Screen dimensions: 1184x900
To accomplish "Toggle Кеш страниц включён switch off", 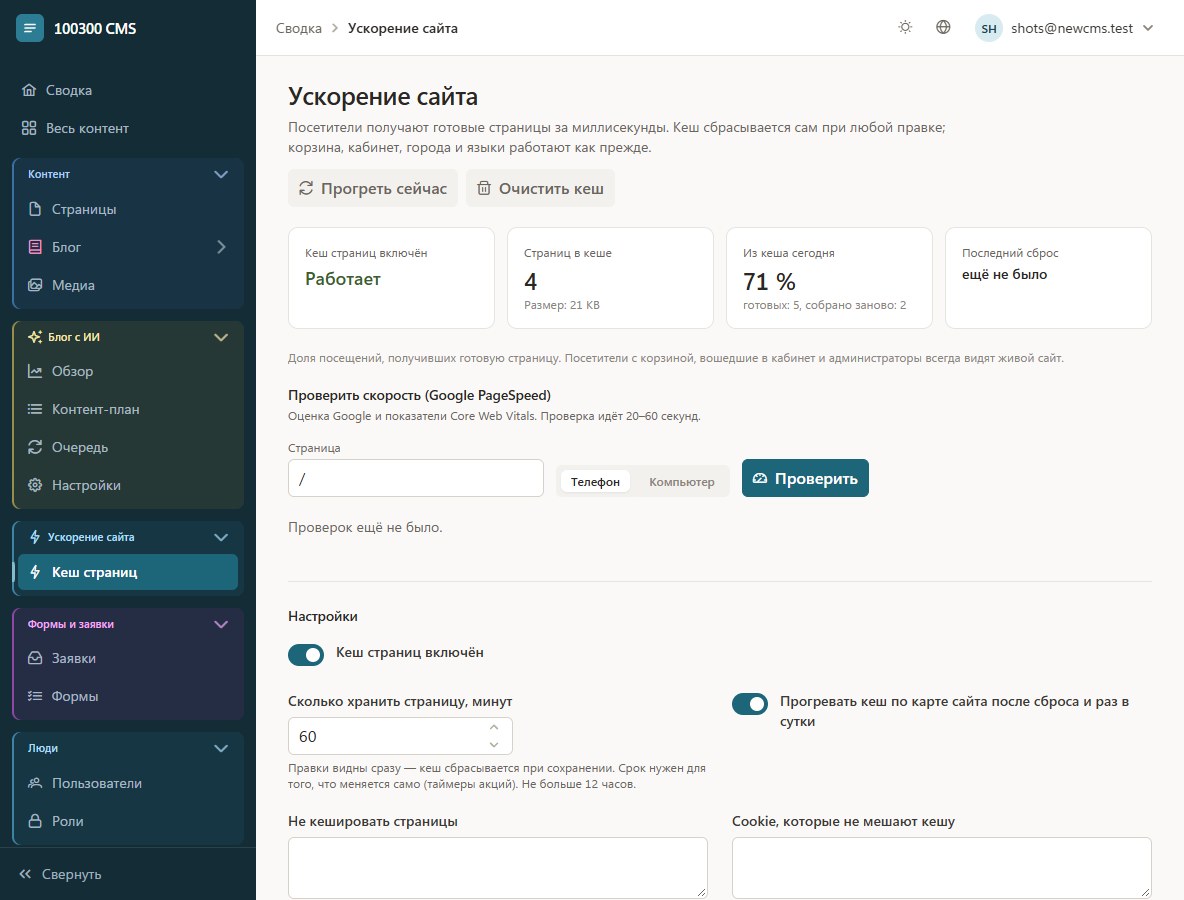I will pos(306,654).
